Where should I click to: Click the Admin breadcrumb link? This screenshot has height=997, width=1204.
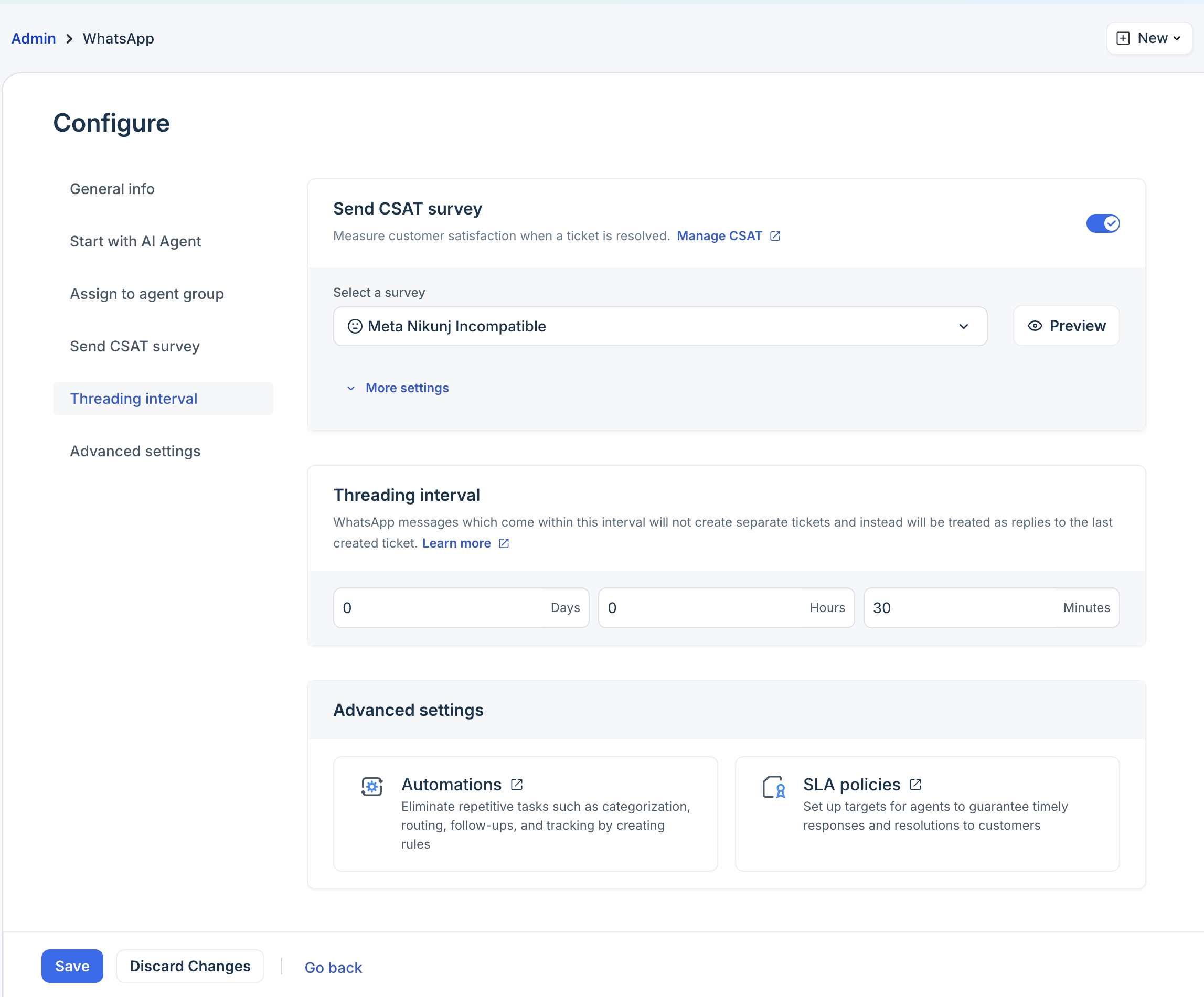point(33,38)
